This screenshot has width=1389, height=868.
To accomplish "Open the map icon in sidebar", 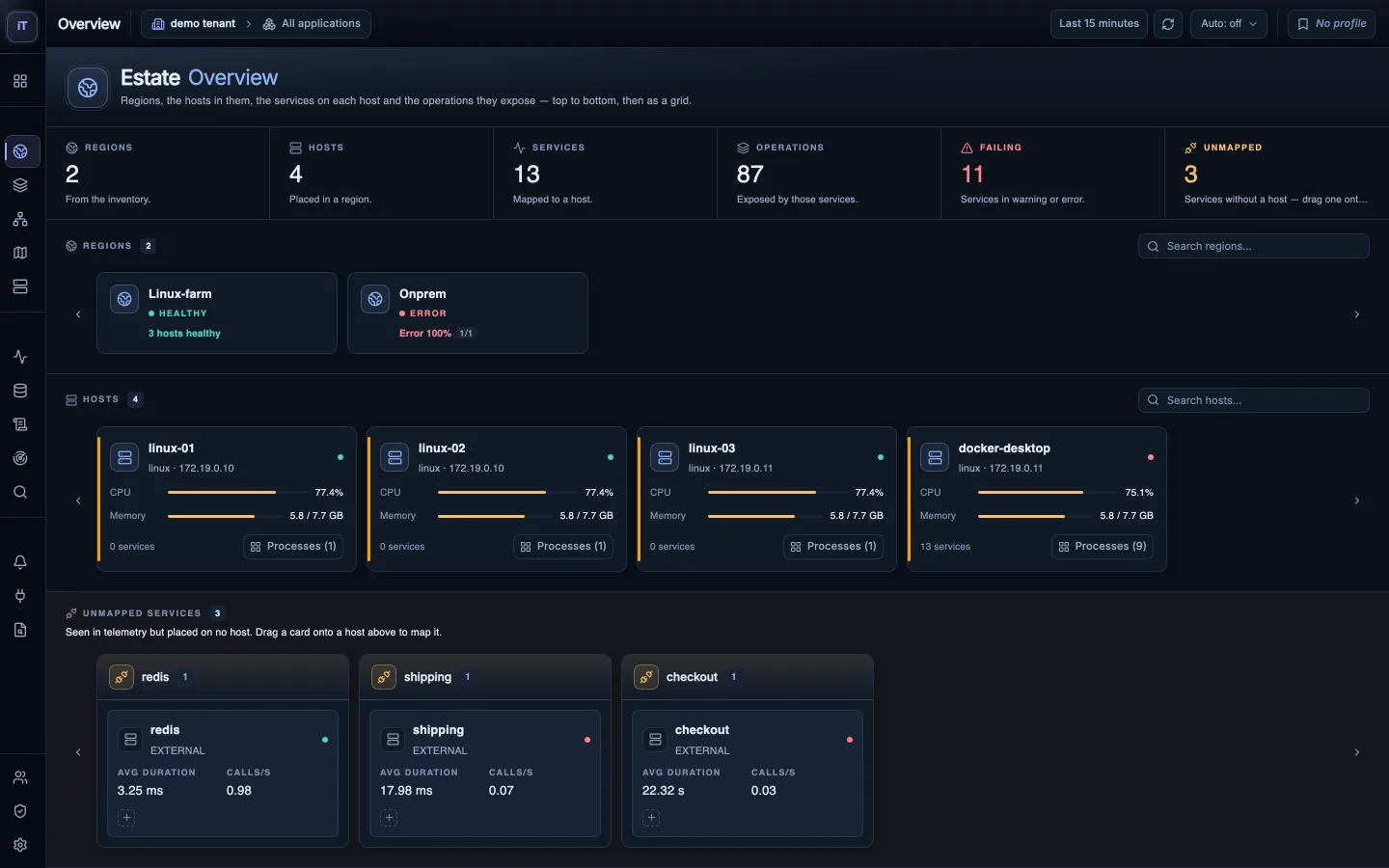I will [x=20, y=253].
